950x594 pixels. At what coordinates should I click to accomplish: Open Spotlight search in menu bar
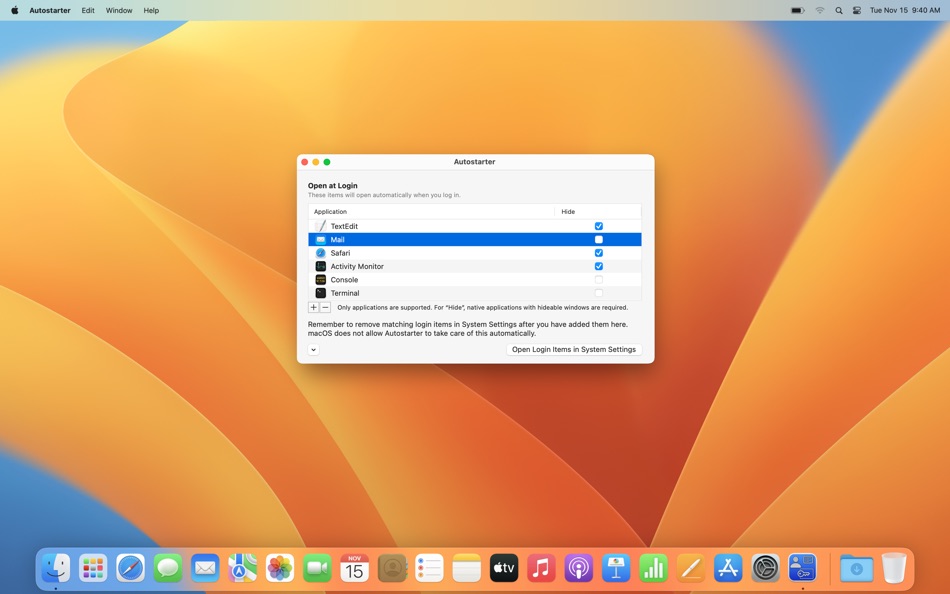[839, 10]
